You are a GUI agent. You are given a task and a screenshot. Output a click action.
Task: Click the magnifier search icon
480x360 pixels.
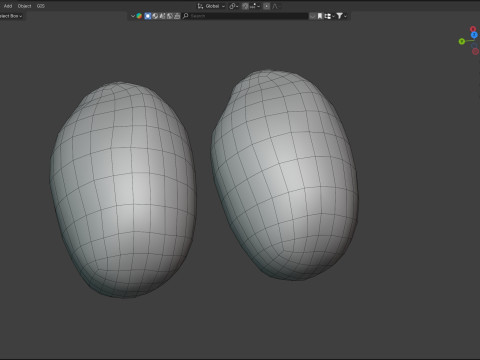pos(186,16)
